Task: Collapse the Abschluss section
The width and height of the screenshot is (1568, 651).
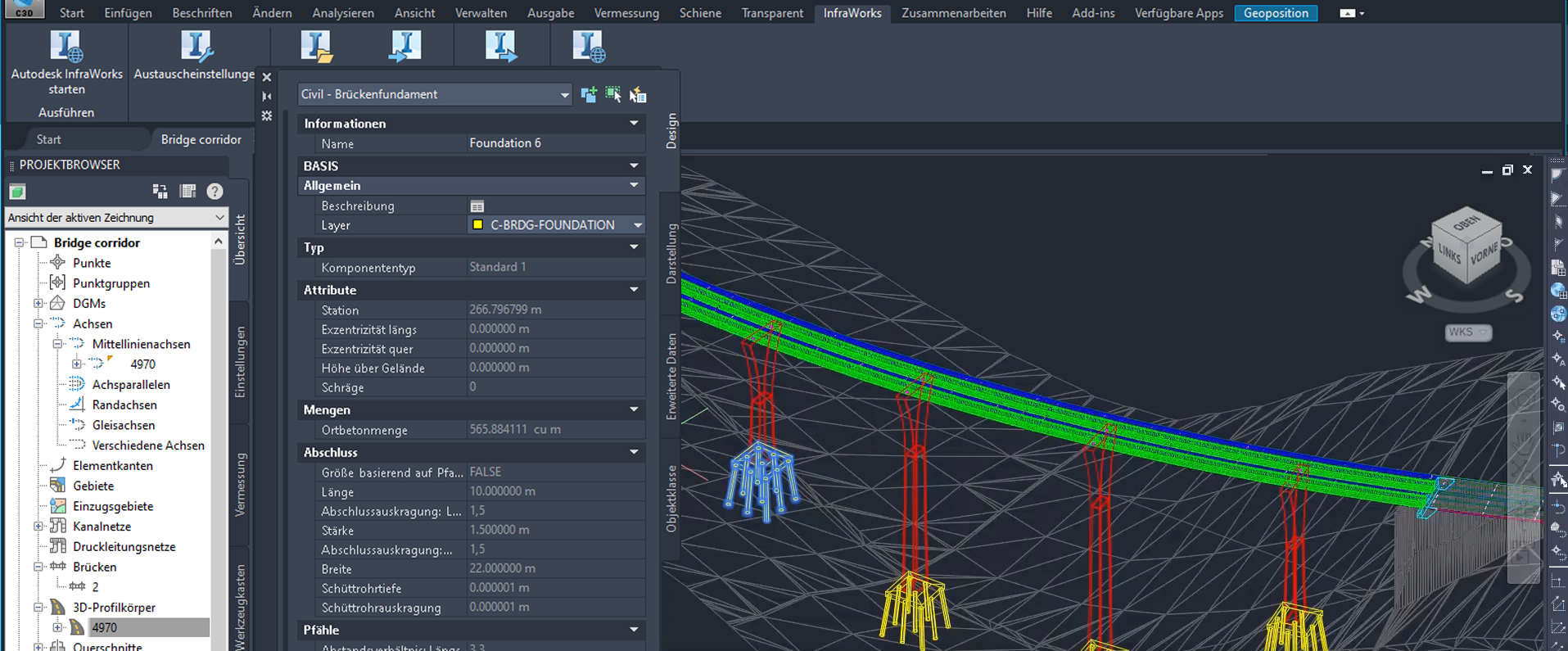Action: pyautogui.click(x=634, y=452)
